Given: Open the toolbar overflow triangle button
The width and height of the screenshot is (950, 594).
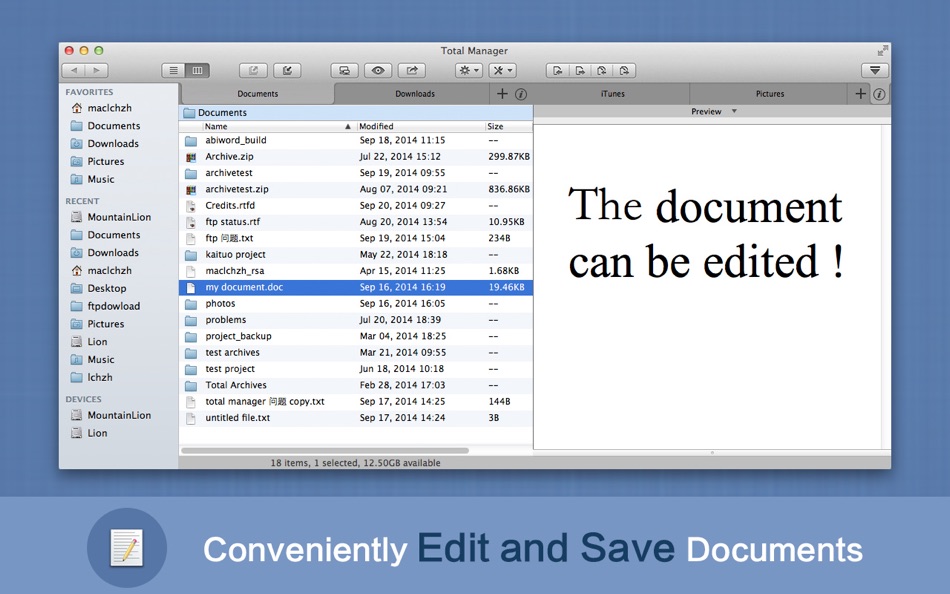Looking at the screenshot, I should pos(875,71).
